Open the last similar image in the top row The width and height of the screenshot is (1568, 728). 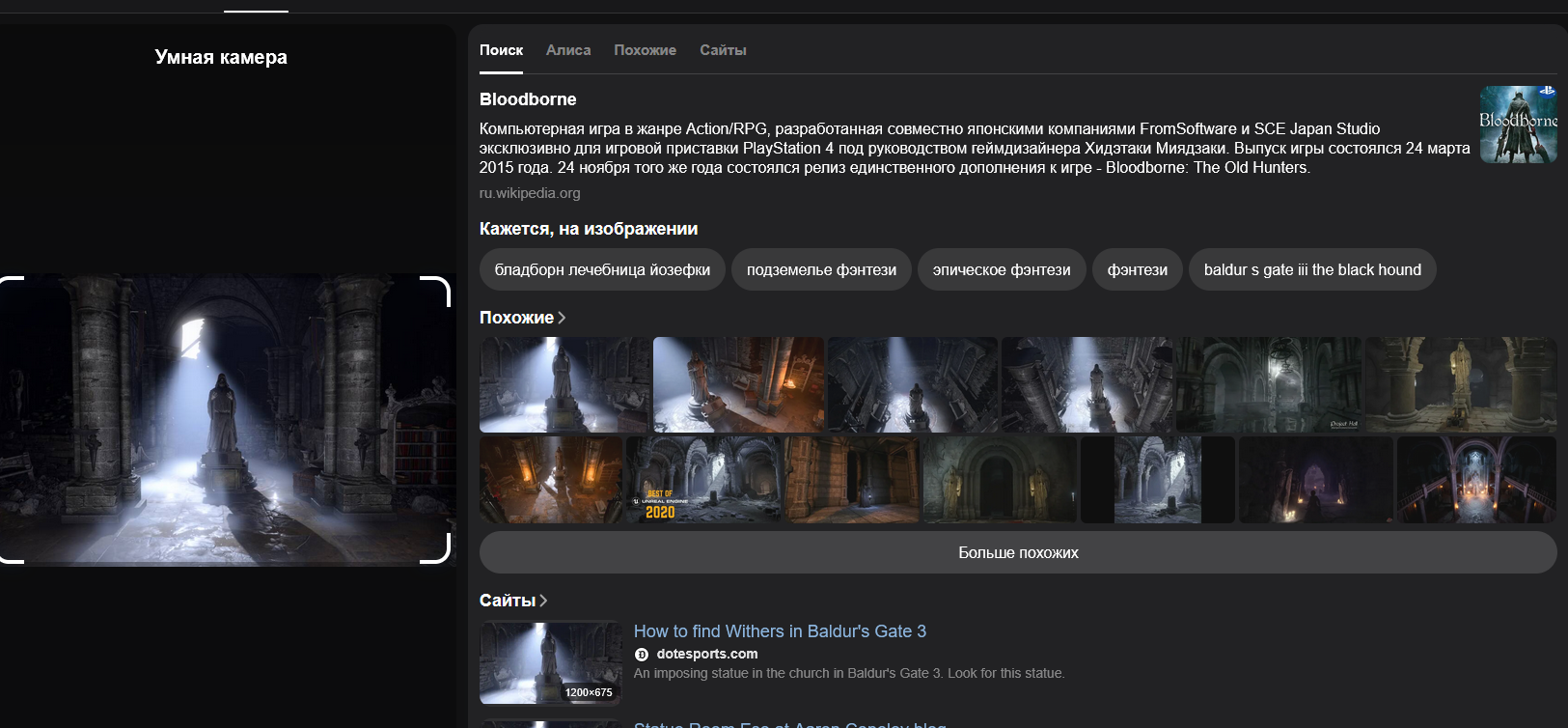point(1461,384)
